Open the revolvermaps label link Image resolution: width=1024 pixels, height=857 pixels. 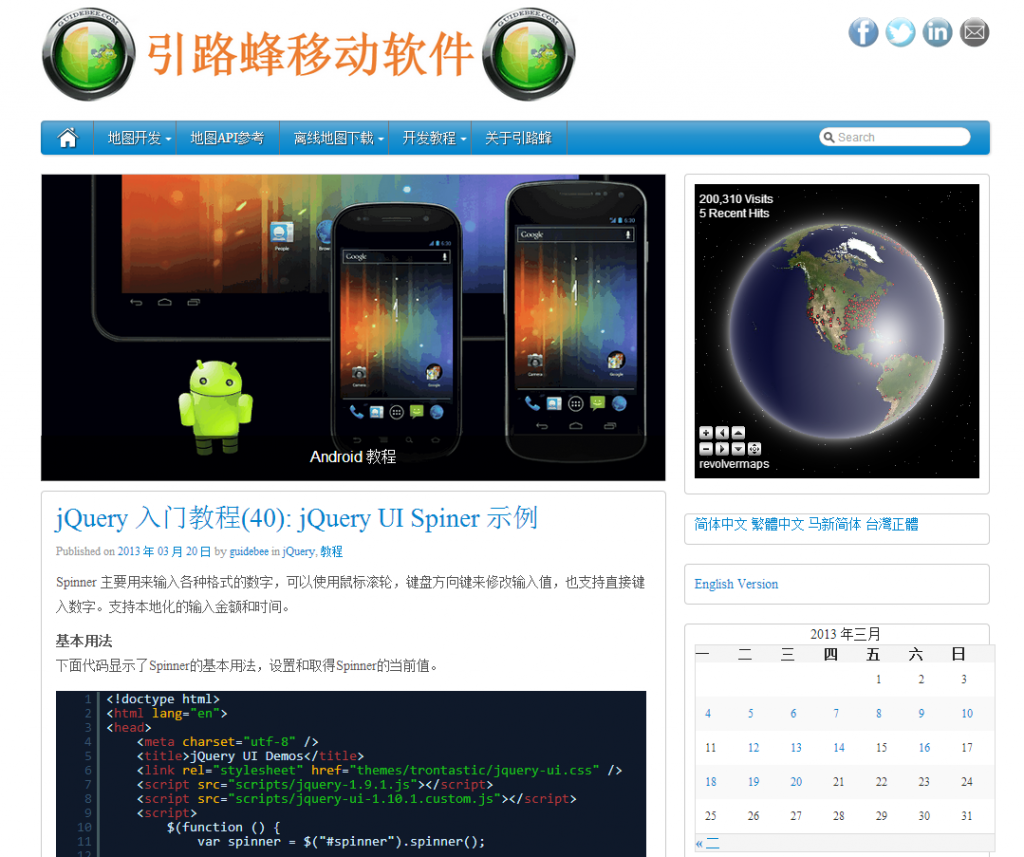(734, 464)
